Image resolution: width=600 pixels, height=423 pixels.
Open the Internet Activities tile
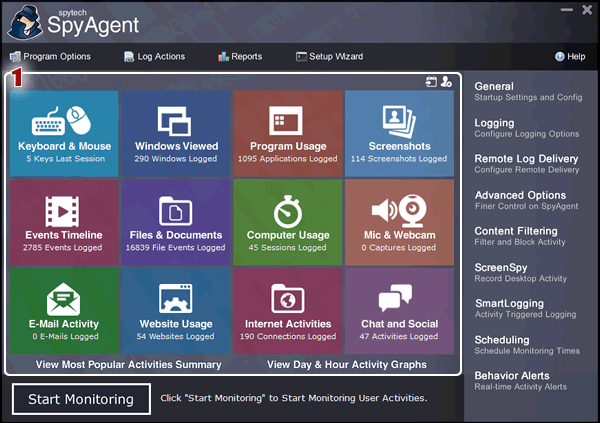[288, 311]
